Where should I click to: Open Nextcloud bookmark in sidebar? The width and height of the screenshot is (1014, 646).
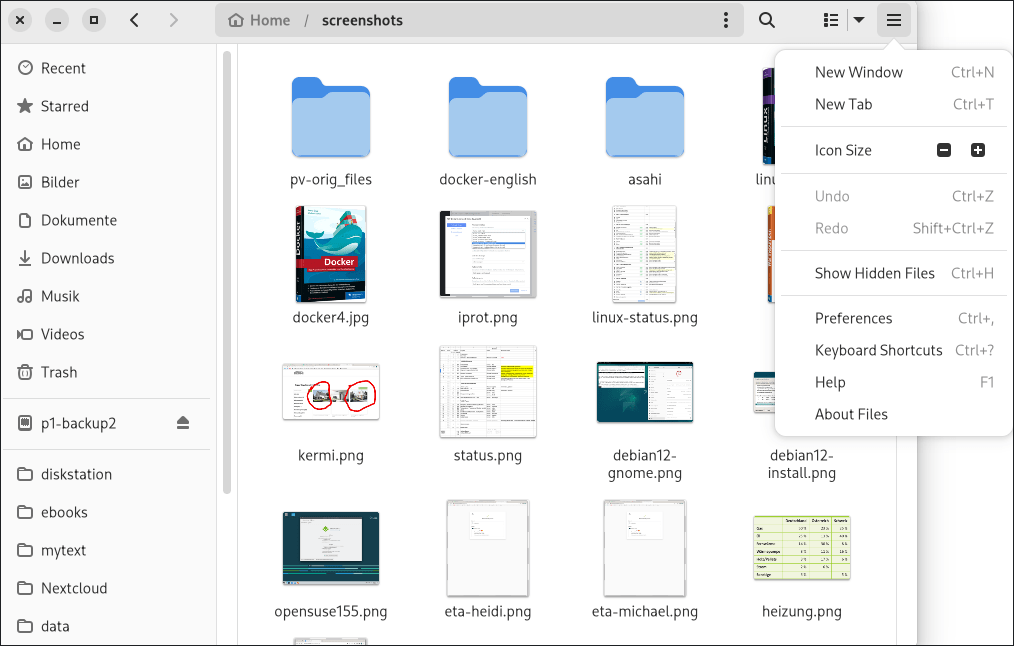click(109, 588)
